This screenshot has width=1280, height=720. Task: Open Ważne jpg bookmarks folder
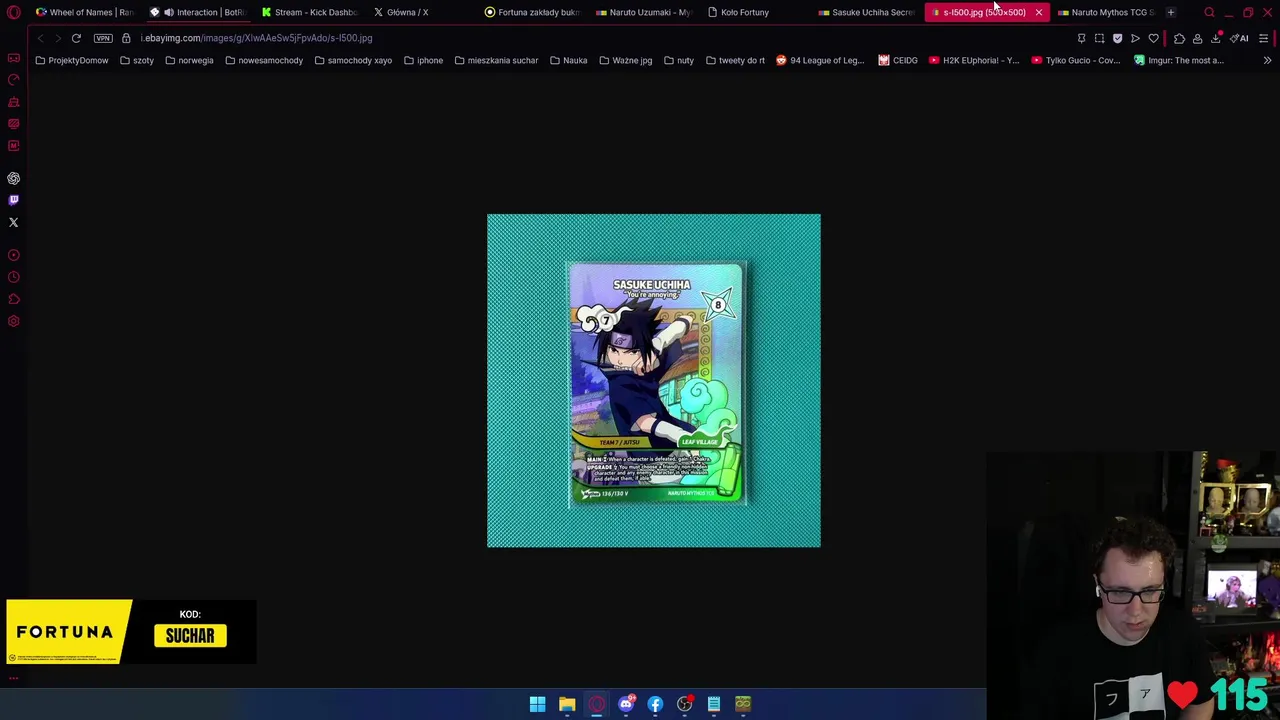[x=625, y=60]
